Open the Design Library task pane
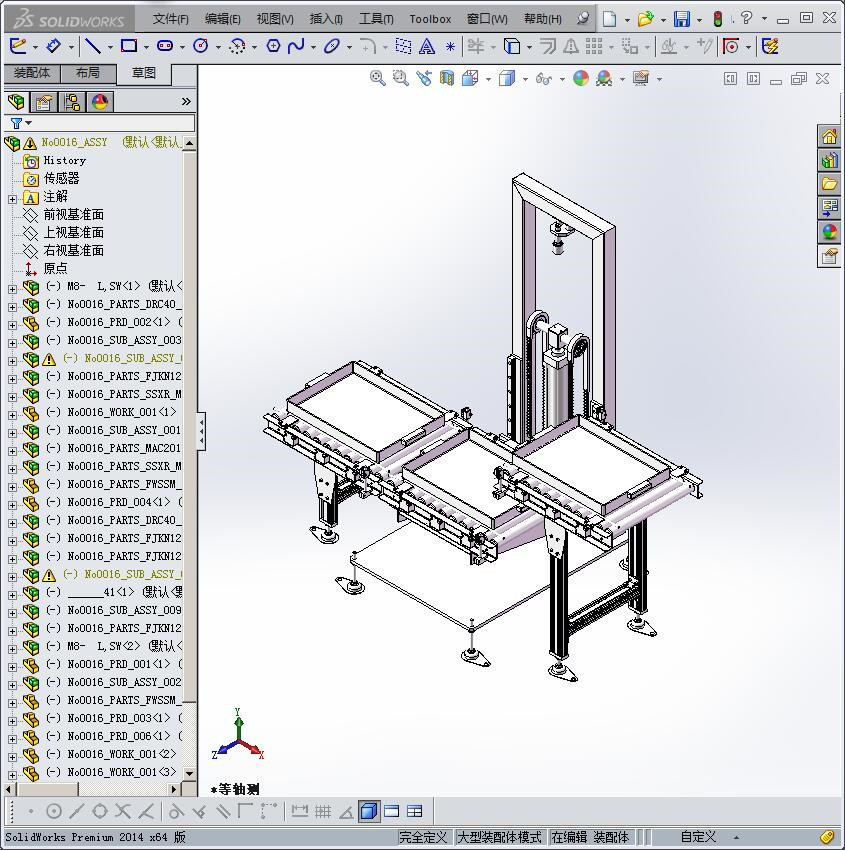Screen dimensions: 845x850 pos(828,160)
